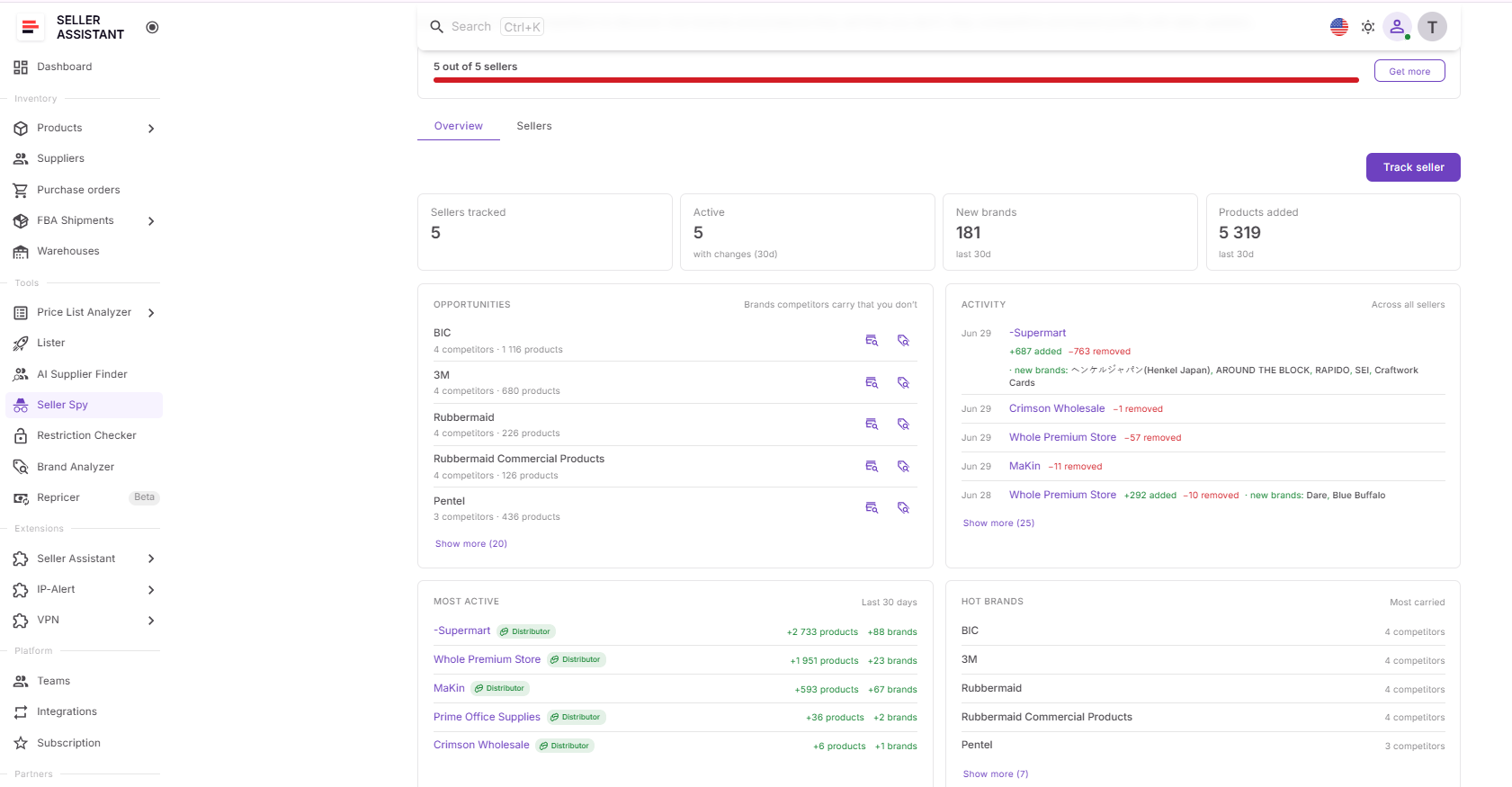Open Purchase orders cart icon

(x=21, y=190)
